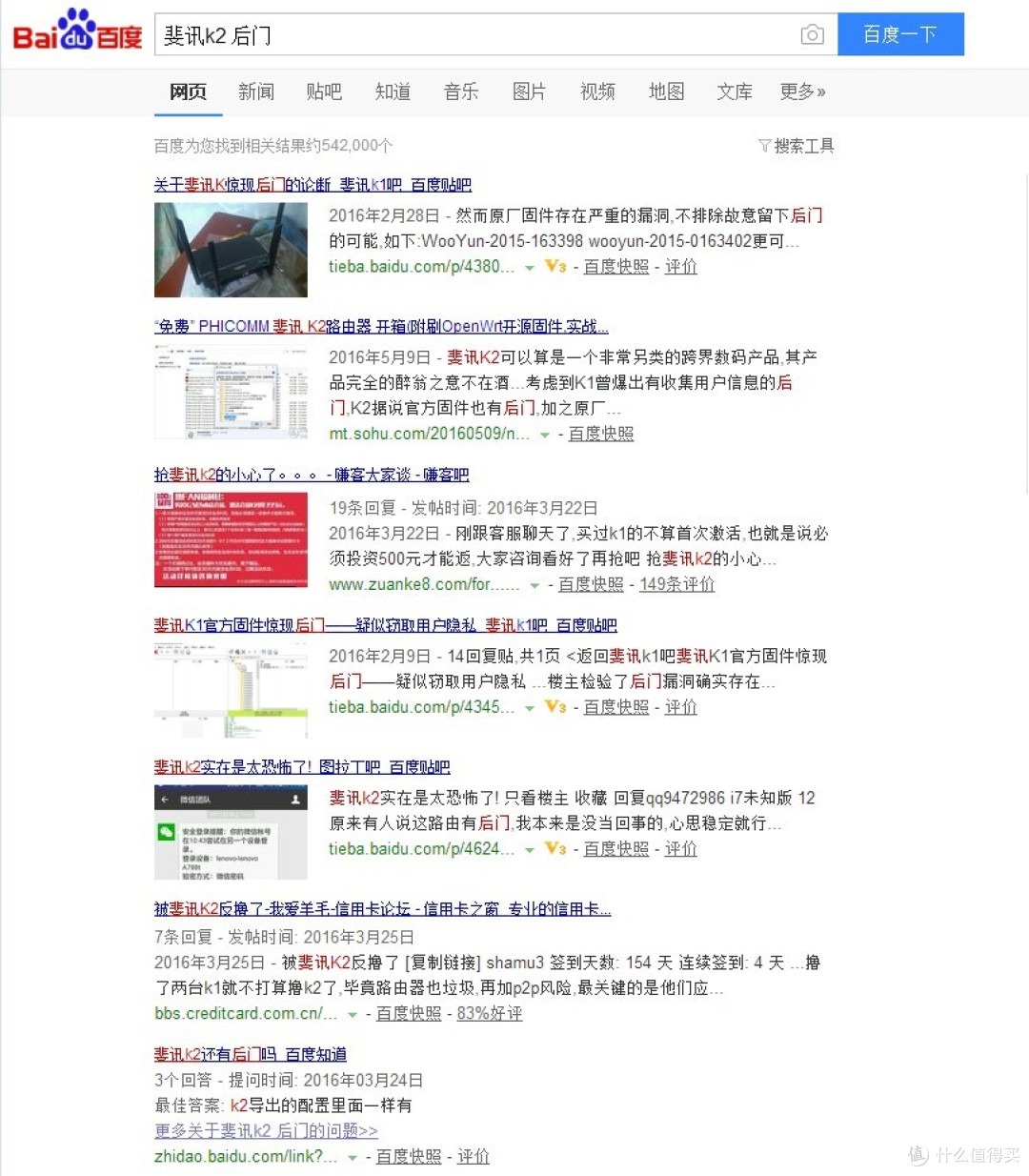Image resolution: width=1029 pixels, height=1176 pixels.
Task: Select the 音乐 tab
Action: tap(461, 91)
